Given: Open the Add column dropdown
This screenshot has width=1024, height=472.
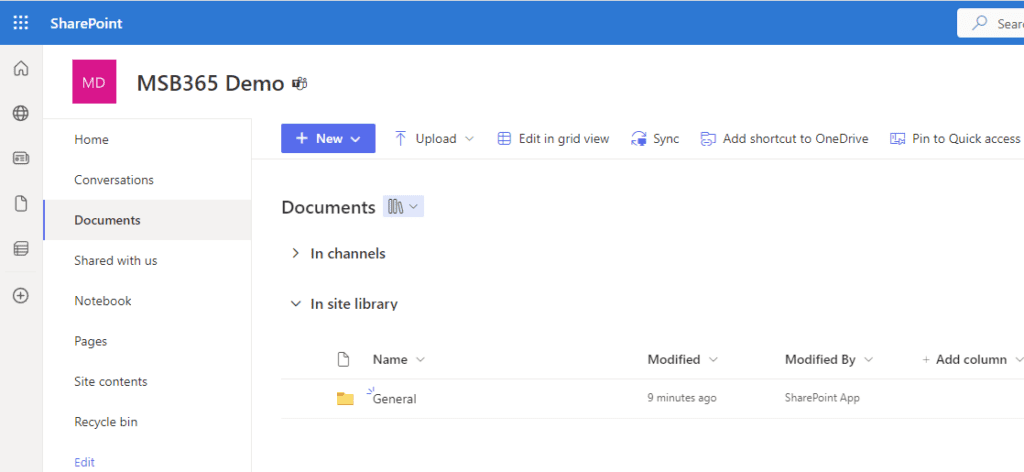Looking at the screenshot, I should coord(1019,360).
